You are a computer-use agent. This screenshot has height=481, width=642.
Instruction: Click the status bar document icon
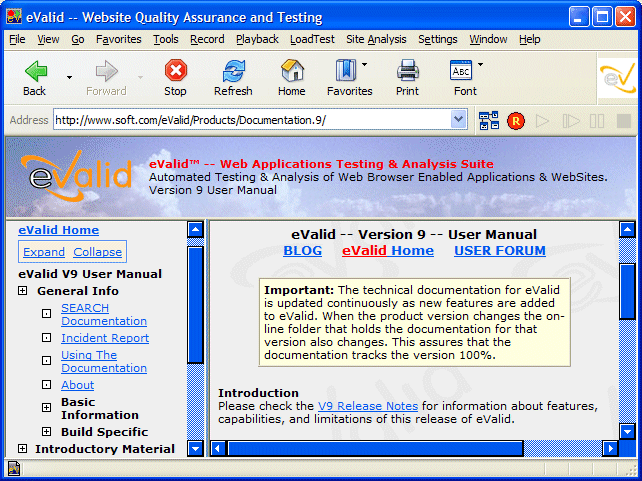pyautogui.click(x=14, y=468)
